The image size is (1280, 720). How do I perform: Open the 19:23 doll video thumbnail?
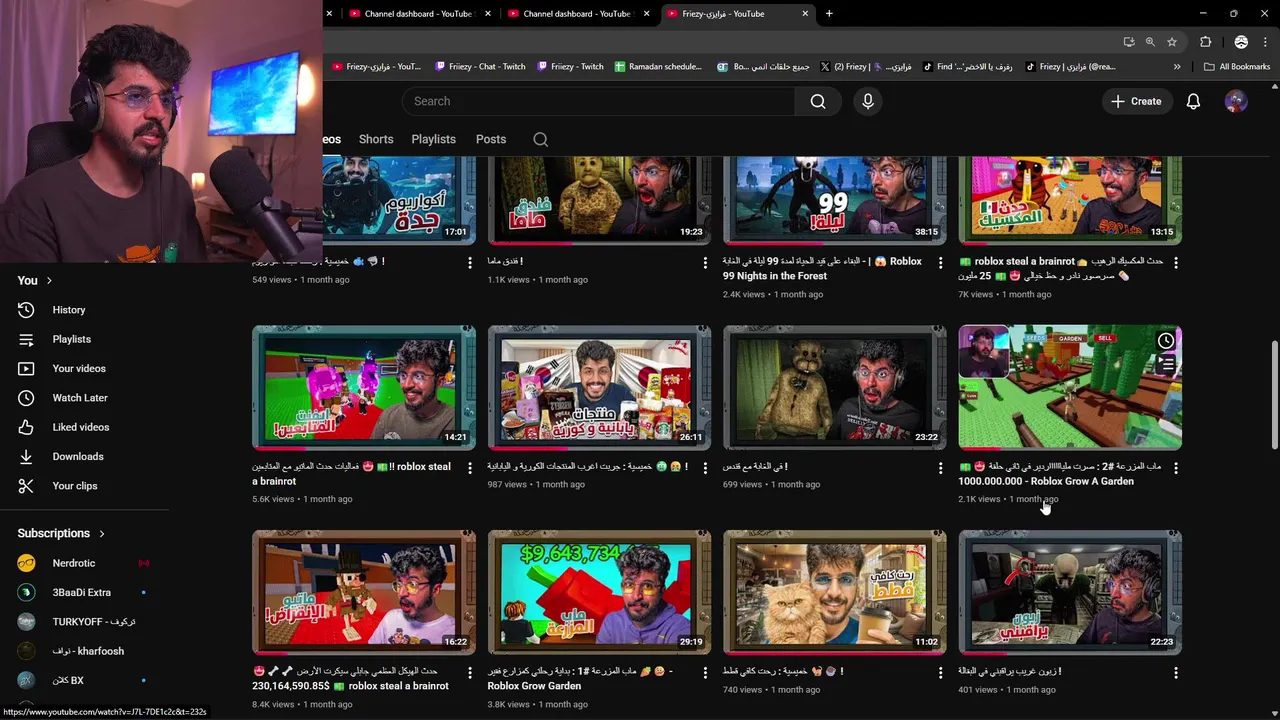[599, 200]
